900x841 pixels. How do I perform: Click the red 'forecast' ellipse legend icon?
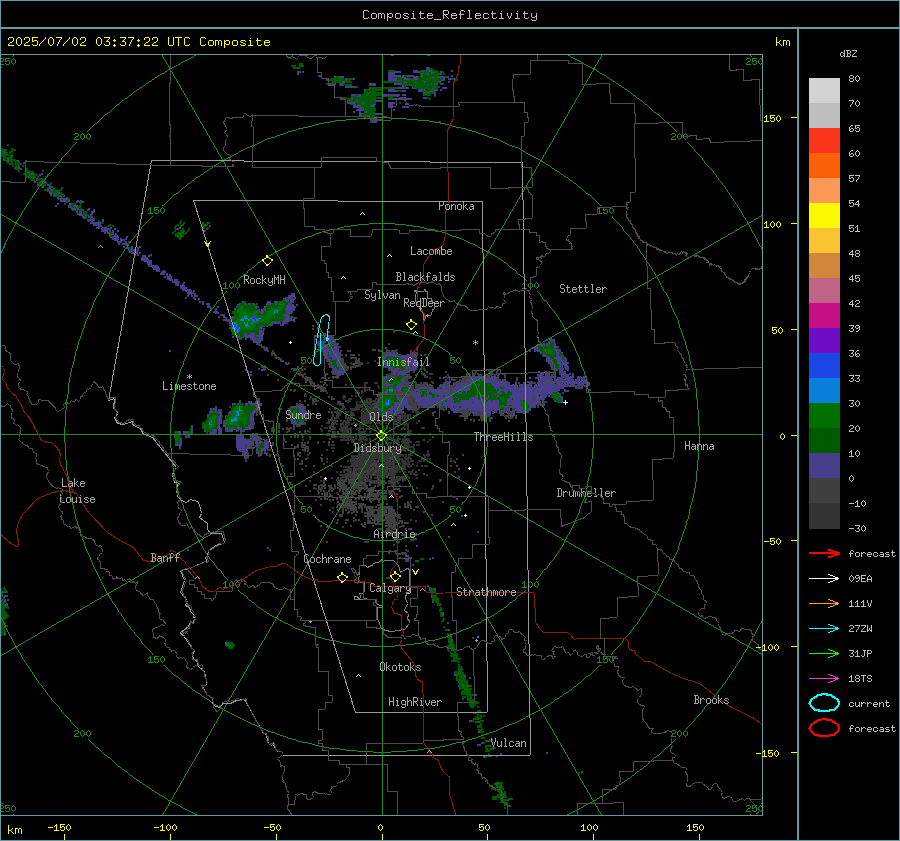[824, 728]
